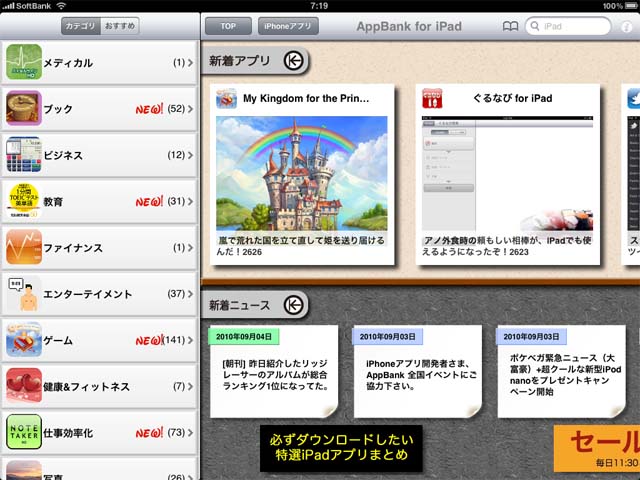Click the NEW badge on 教育 row
Screen dimensions: 640x480
pyautogui.click(x=149, y=201)
